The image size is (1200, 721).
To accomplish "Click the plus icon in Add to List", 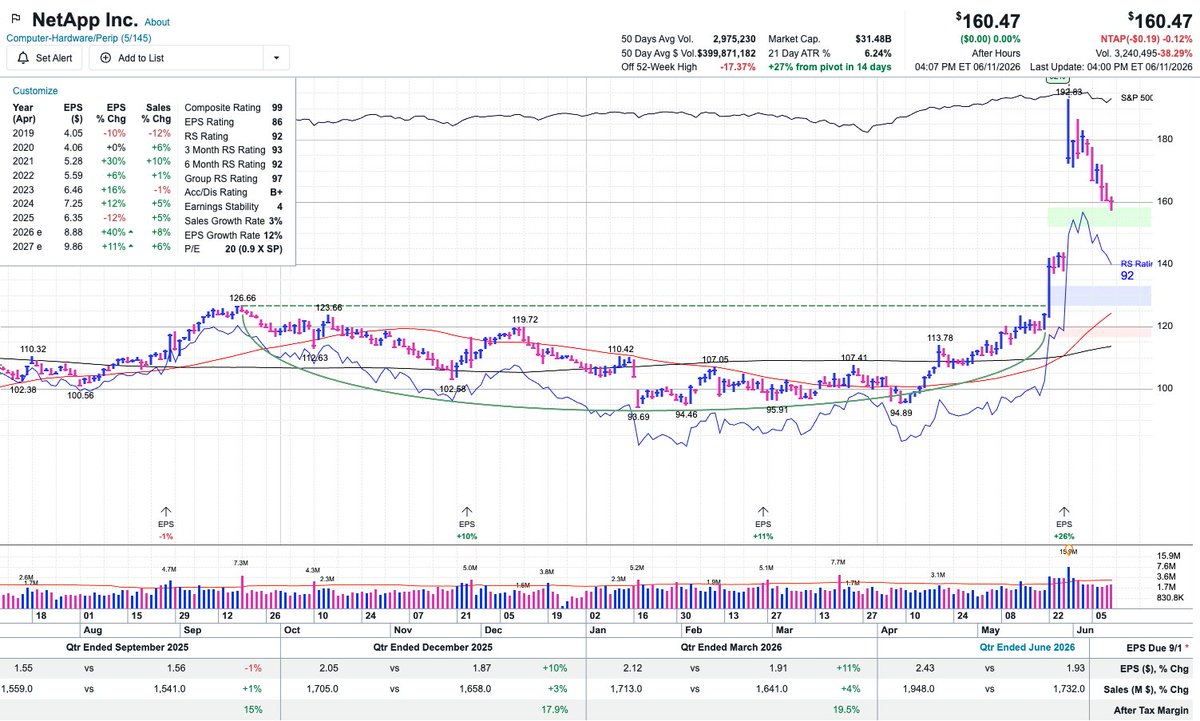I will [x=105, y=58].
